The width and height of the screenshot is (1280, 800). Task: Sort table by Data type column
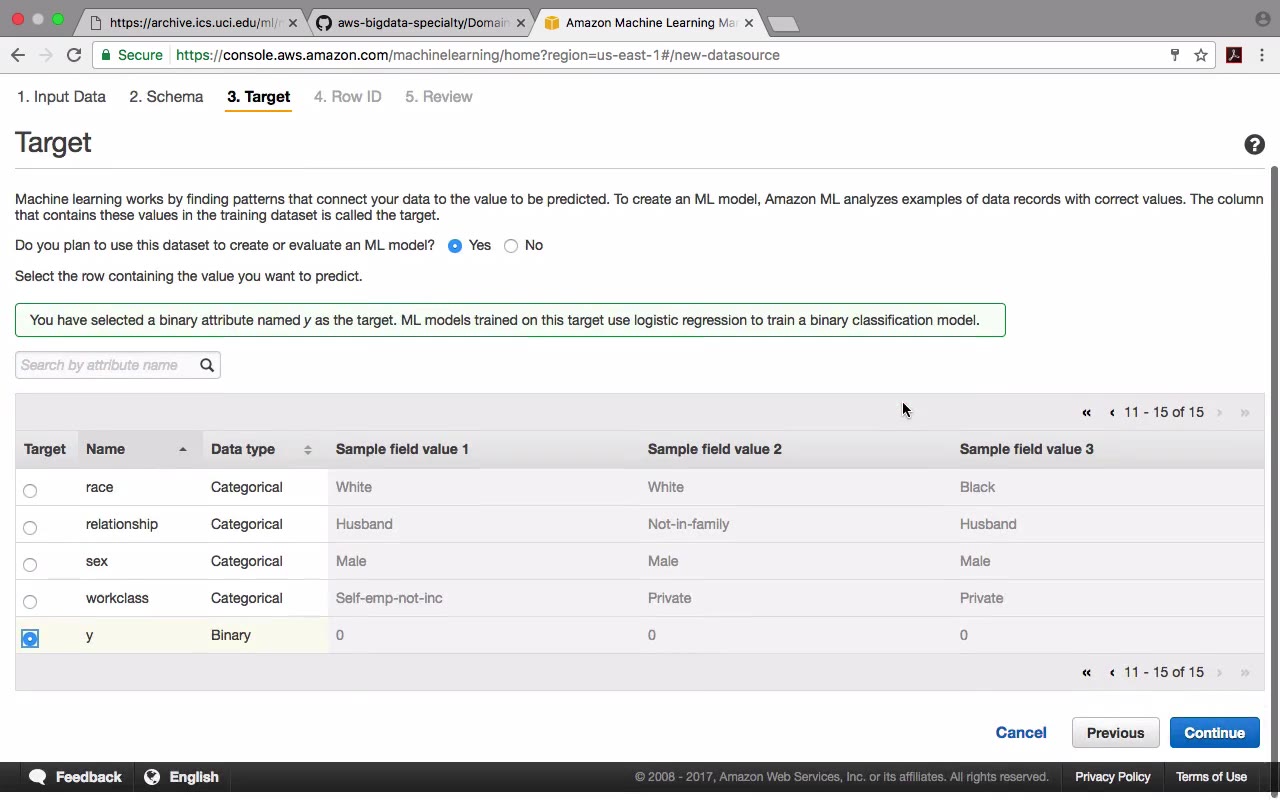point(307,449)
